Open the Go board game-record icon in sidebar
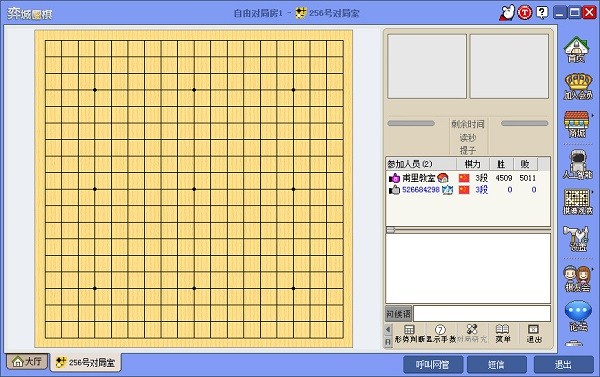The height and width of the screenshot is (377, 600). click(577, 202)
